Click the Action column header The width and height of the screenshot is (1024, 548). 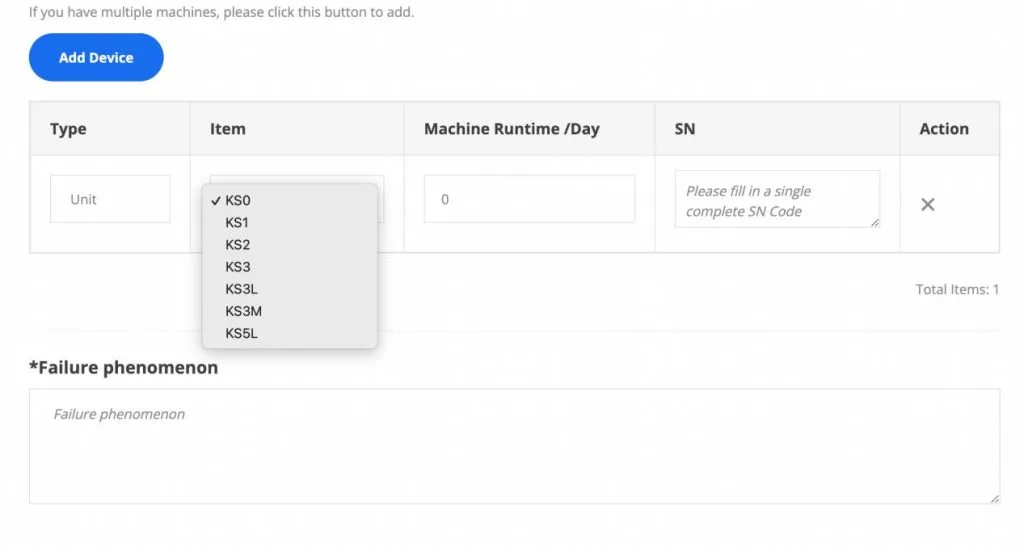944,129
